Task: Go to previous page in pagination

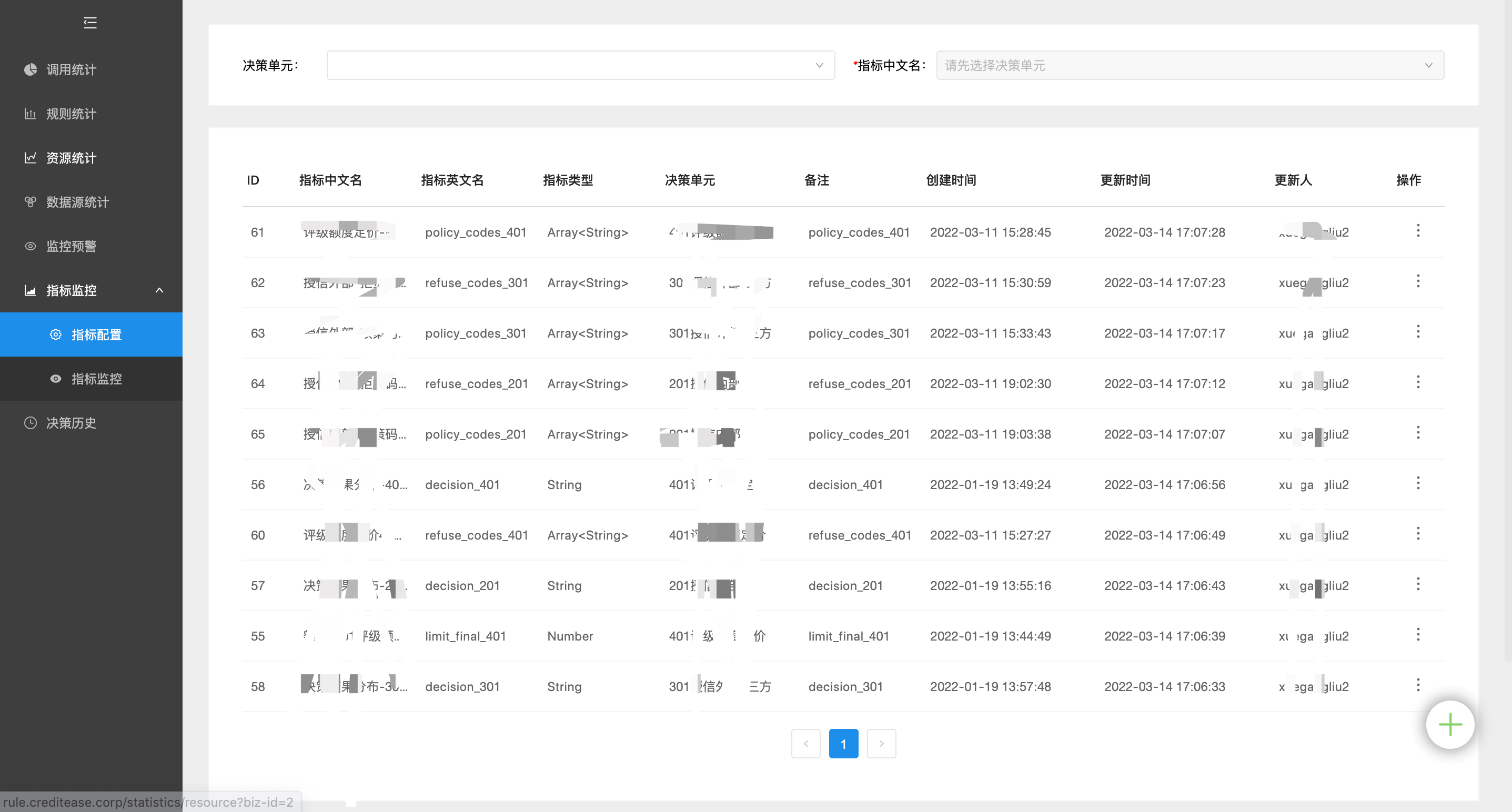Action: coord(806,743)
